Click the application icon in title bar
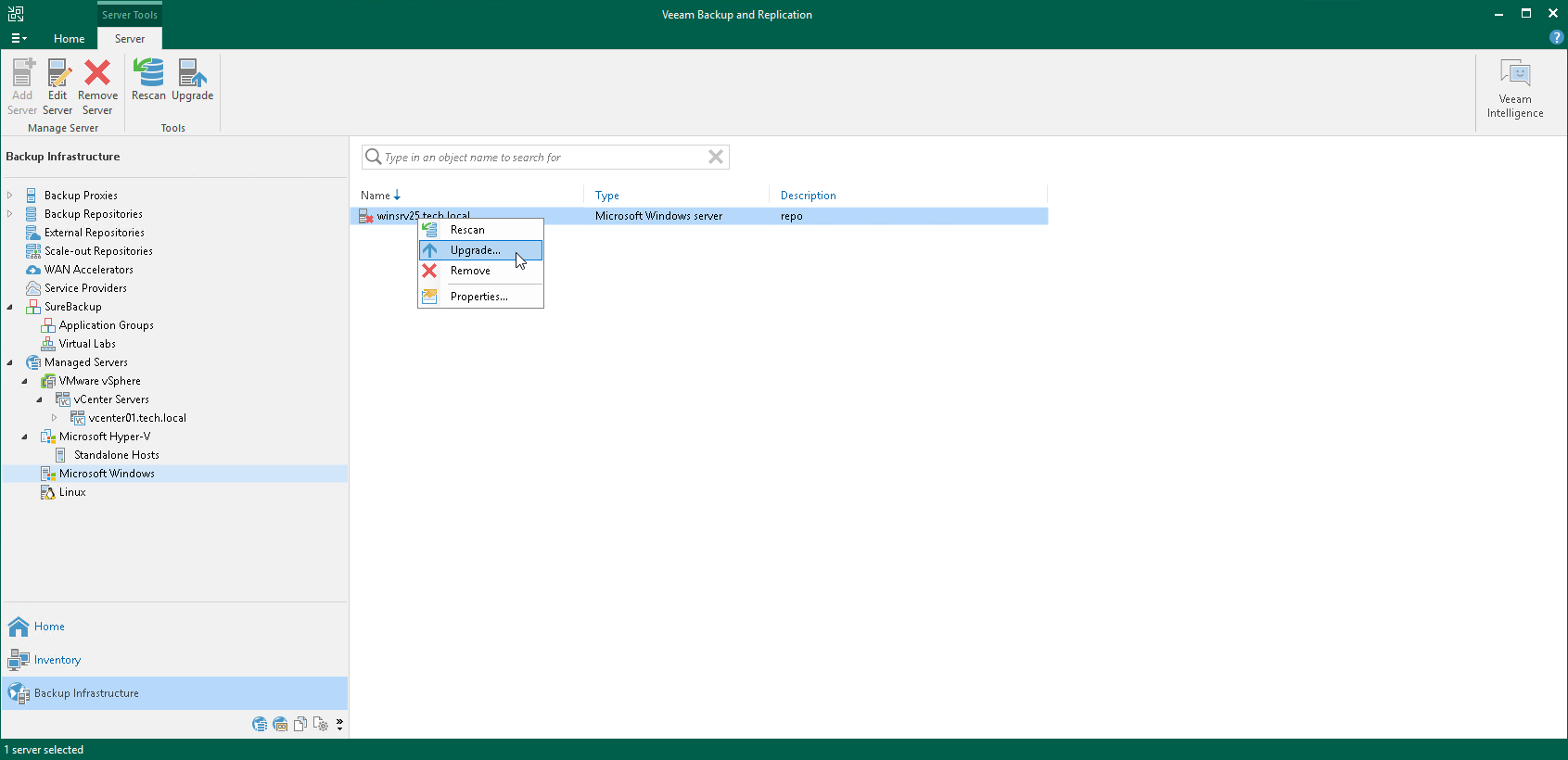This screenshot has height=760, width=1568. click(x=16, y=14)
